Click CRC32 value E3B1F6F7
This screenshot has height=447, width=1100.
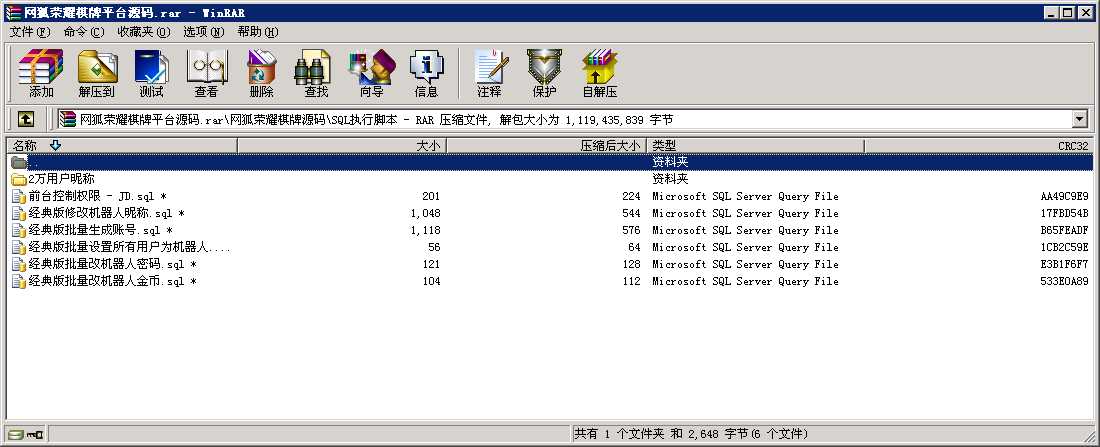1064,264
